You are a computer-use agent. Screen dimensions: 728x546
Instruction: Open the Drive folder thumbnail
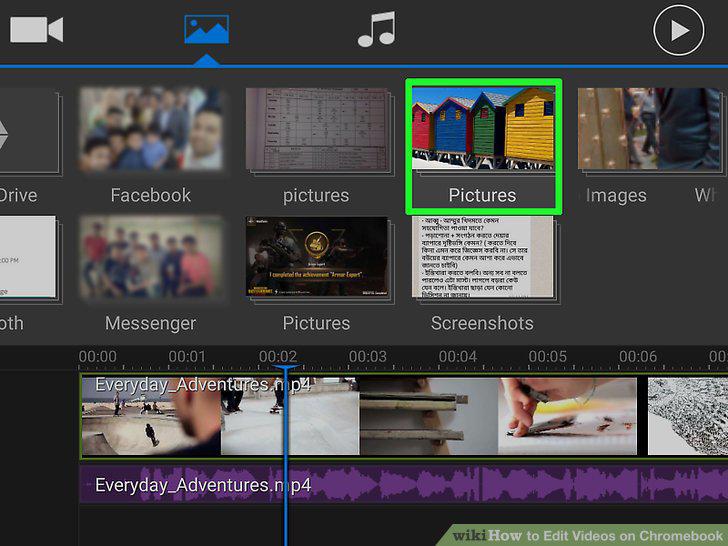pyautogui.click(x=28, y=129)
